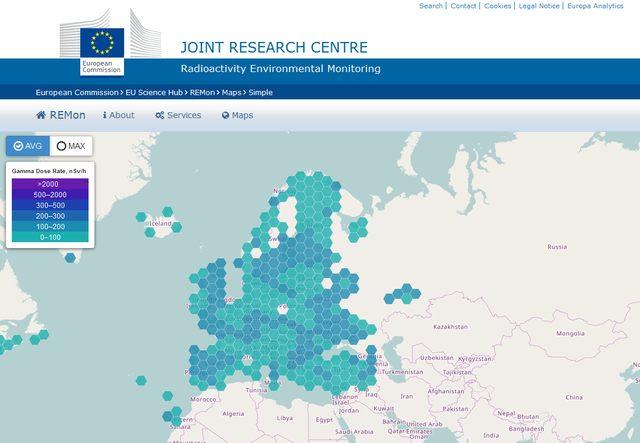Open the Maps menu item

click(237, 115)
